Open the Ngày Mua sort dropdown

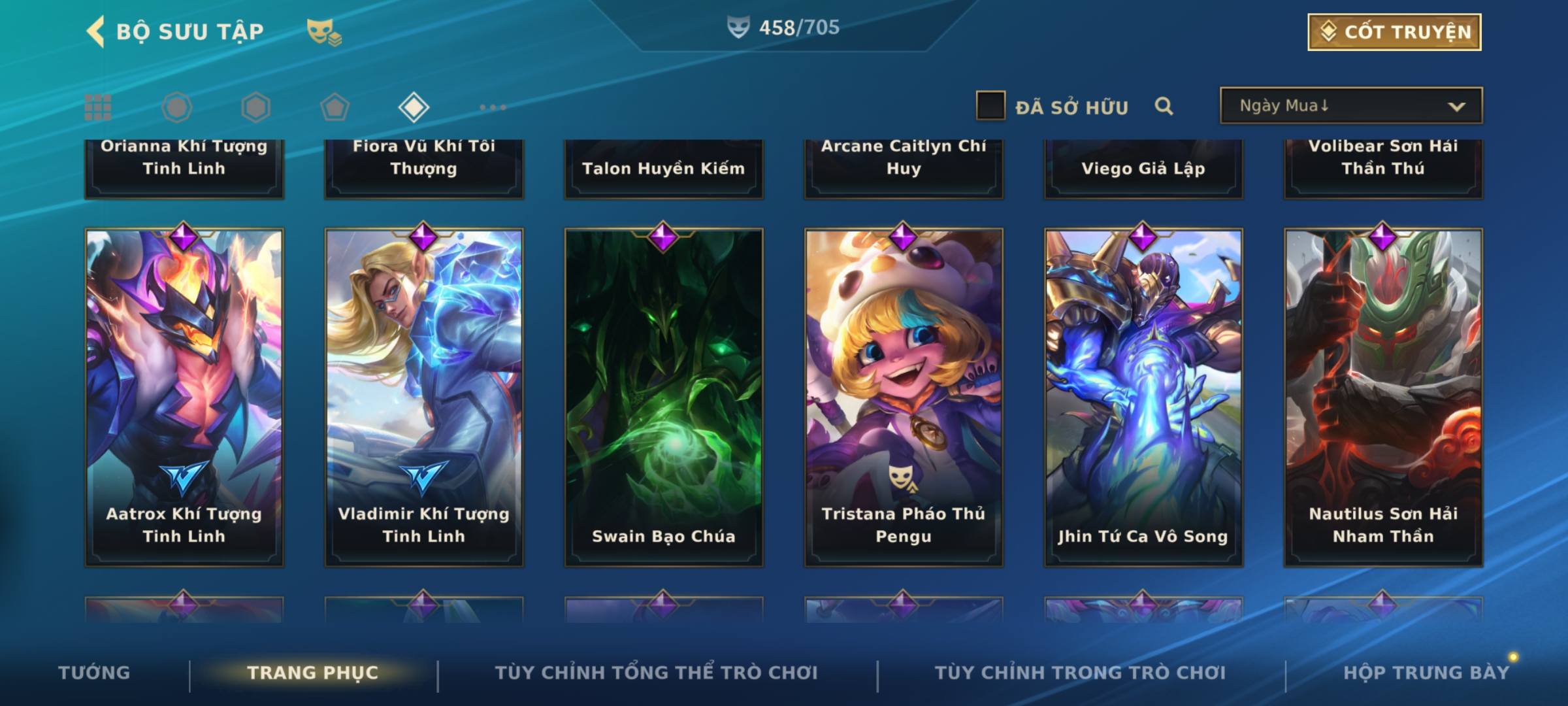1351,105
